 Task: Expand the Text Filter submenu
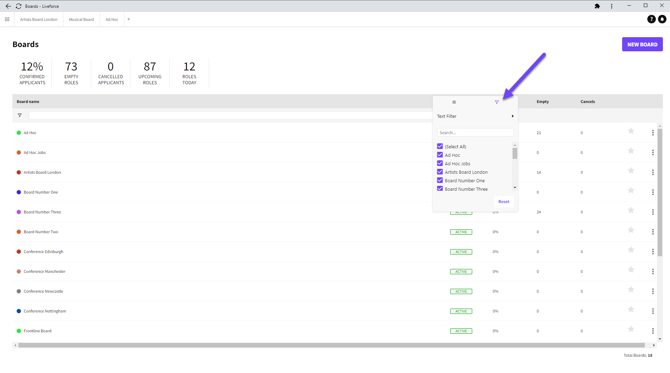(475, 116)
